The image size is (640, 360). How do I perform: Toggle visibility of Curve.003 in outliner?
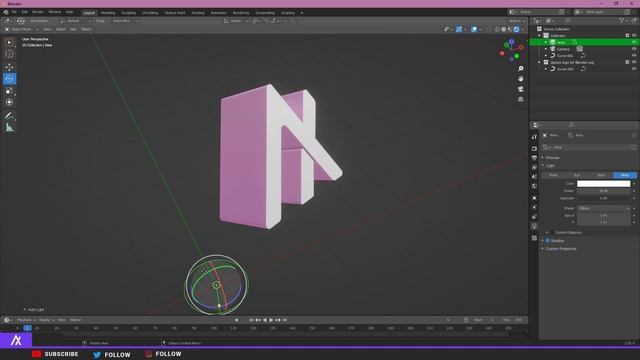[x=634, y=69]
